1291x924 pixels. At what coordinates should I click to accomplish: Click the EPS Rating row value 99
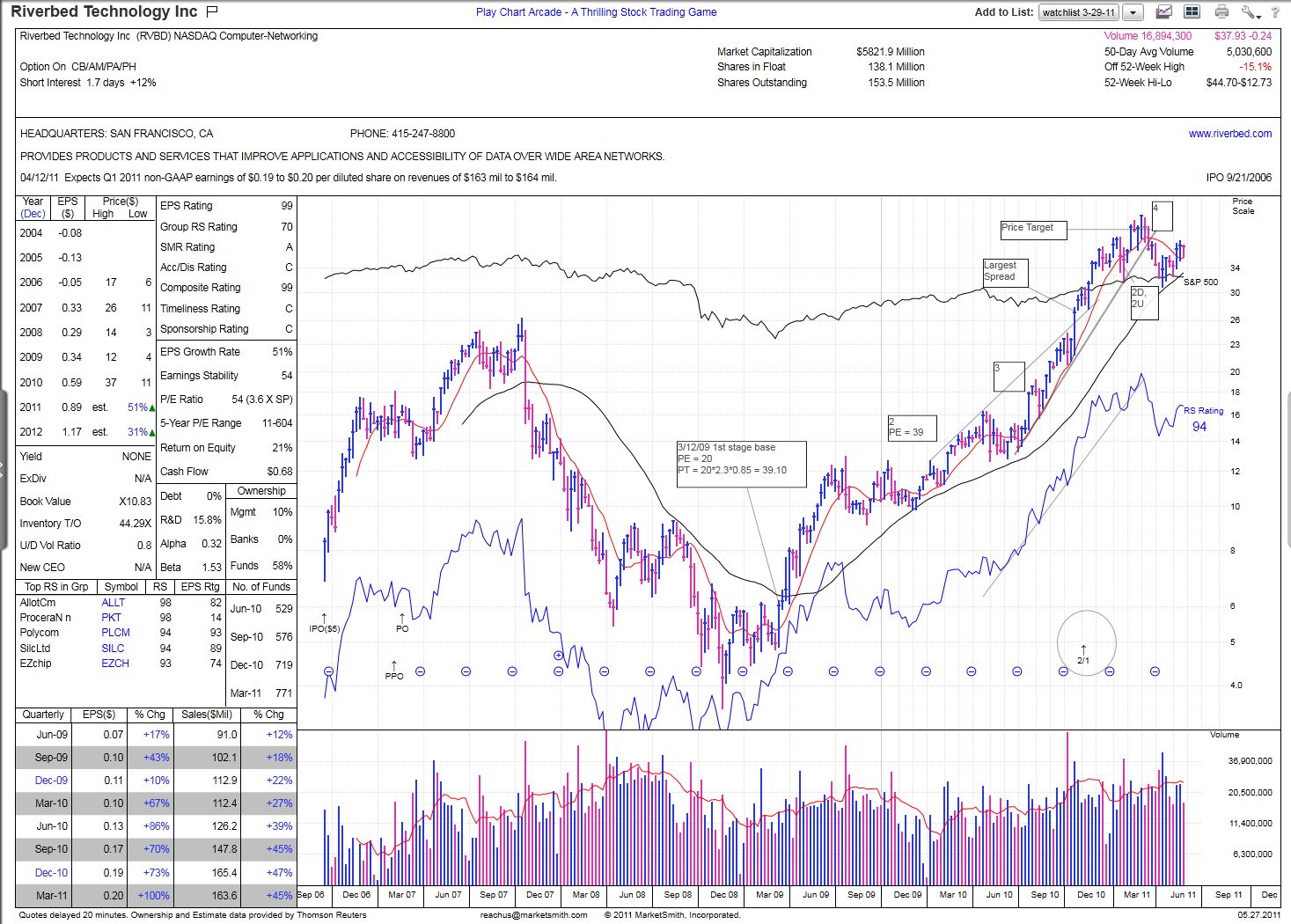tap(286, 206)
